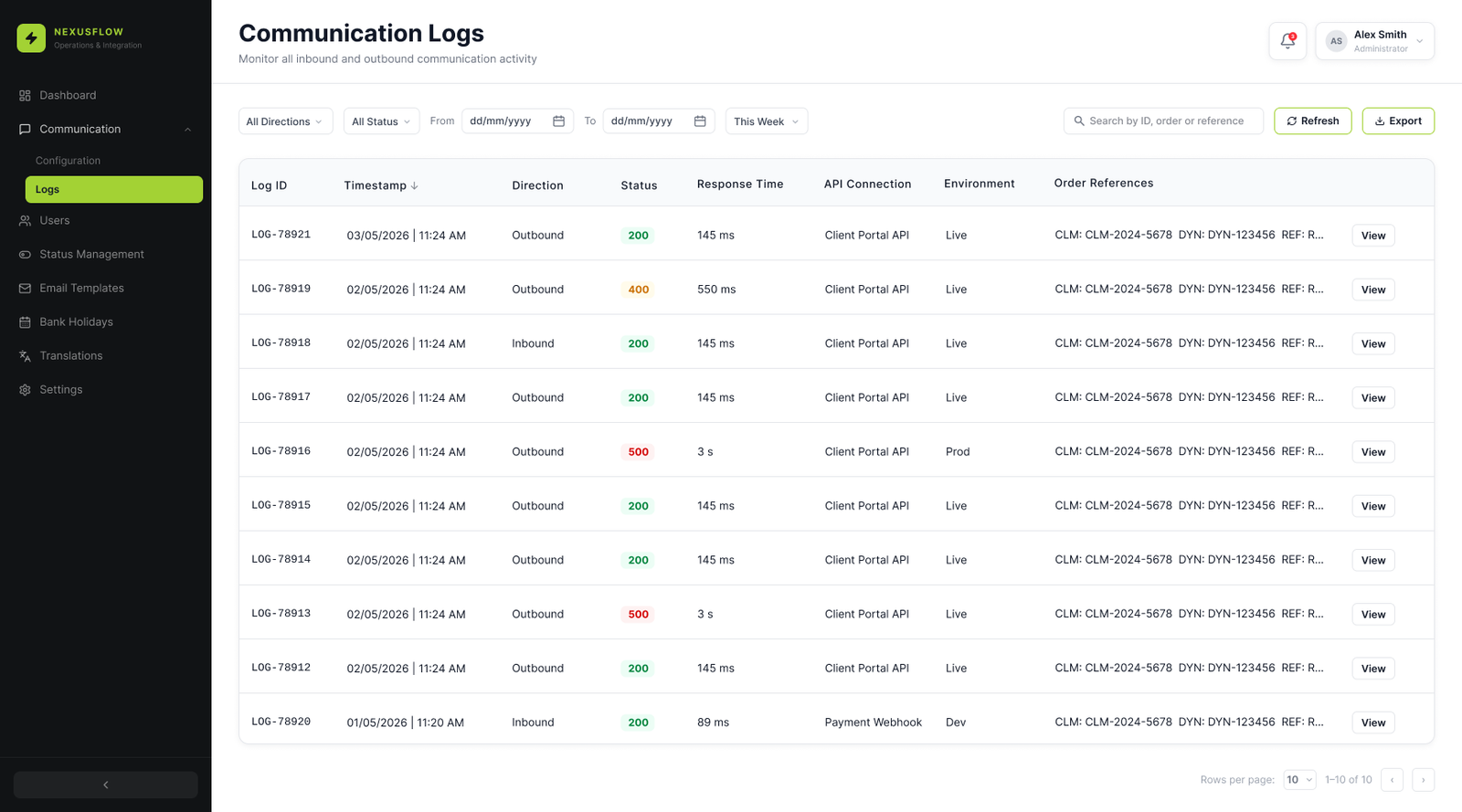Click the Status column header

[639, 185]
